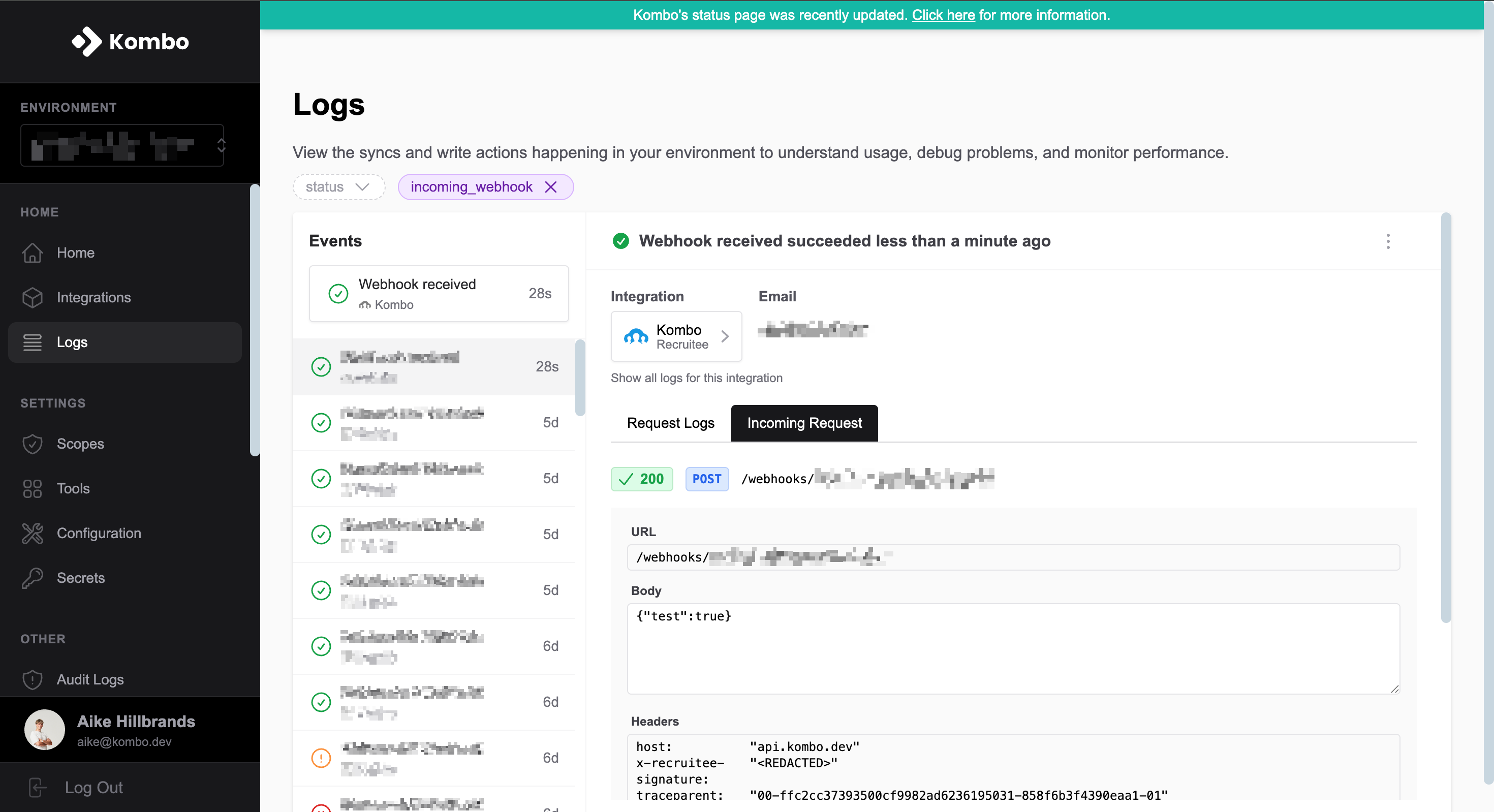This screenshot has height=812, width=1494.
Task: Click the Home house icon
Action: (33, 253)
